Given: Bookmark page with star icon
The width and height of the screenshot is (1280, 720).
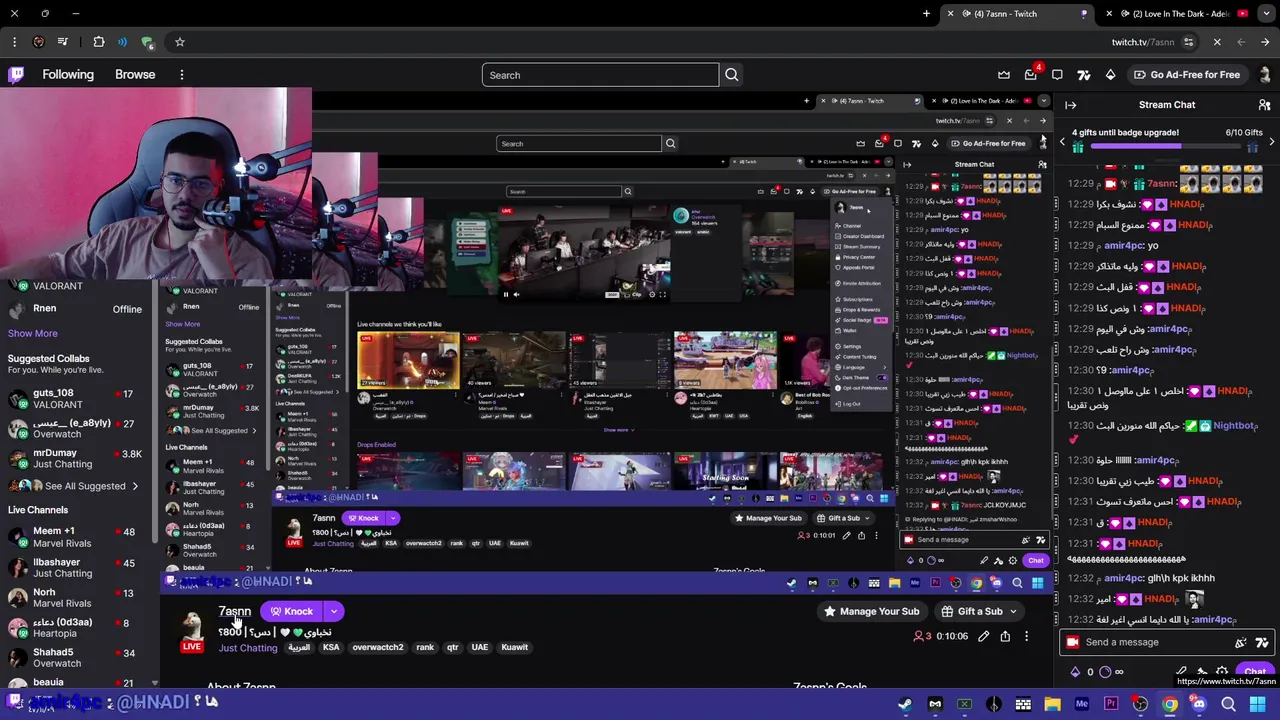Looking at the screenshot, I should coord(180,42).
